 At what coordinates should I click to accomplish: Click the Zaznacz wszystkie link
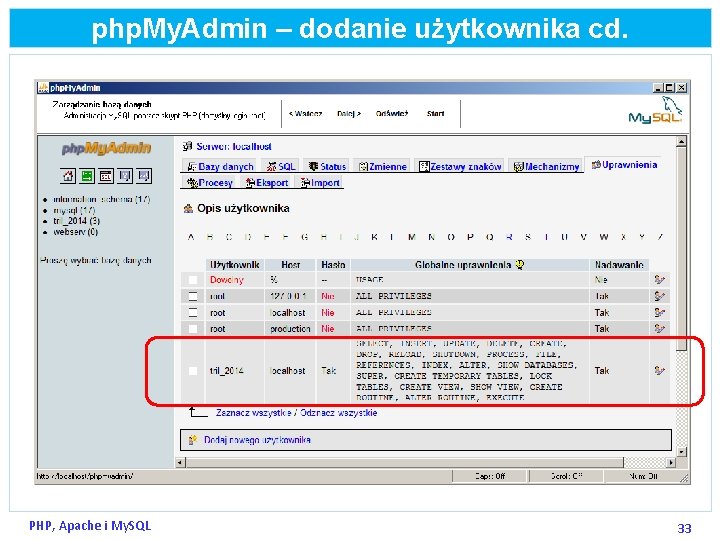pos(253,413)
